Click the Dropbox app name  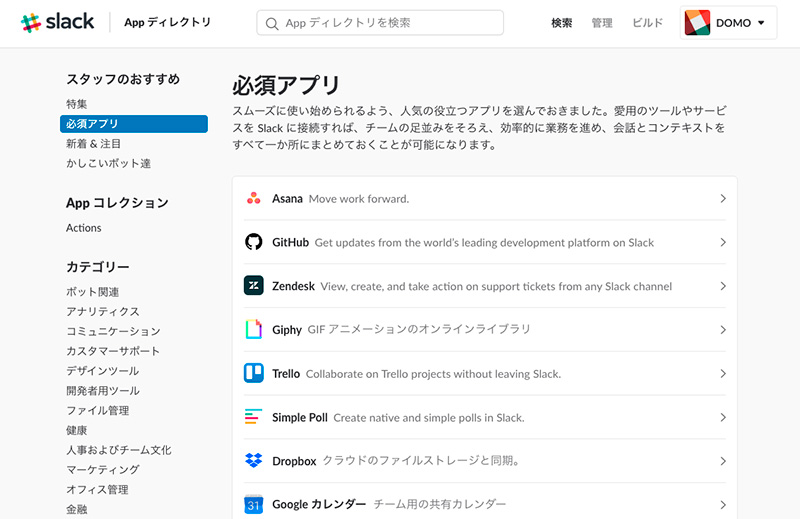pyautogui.click(x=294, y=461)
